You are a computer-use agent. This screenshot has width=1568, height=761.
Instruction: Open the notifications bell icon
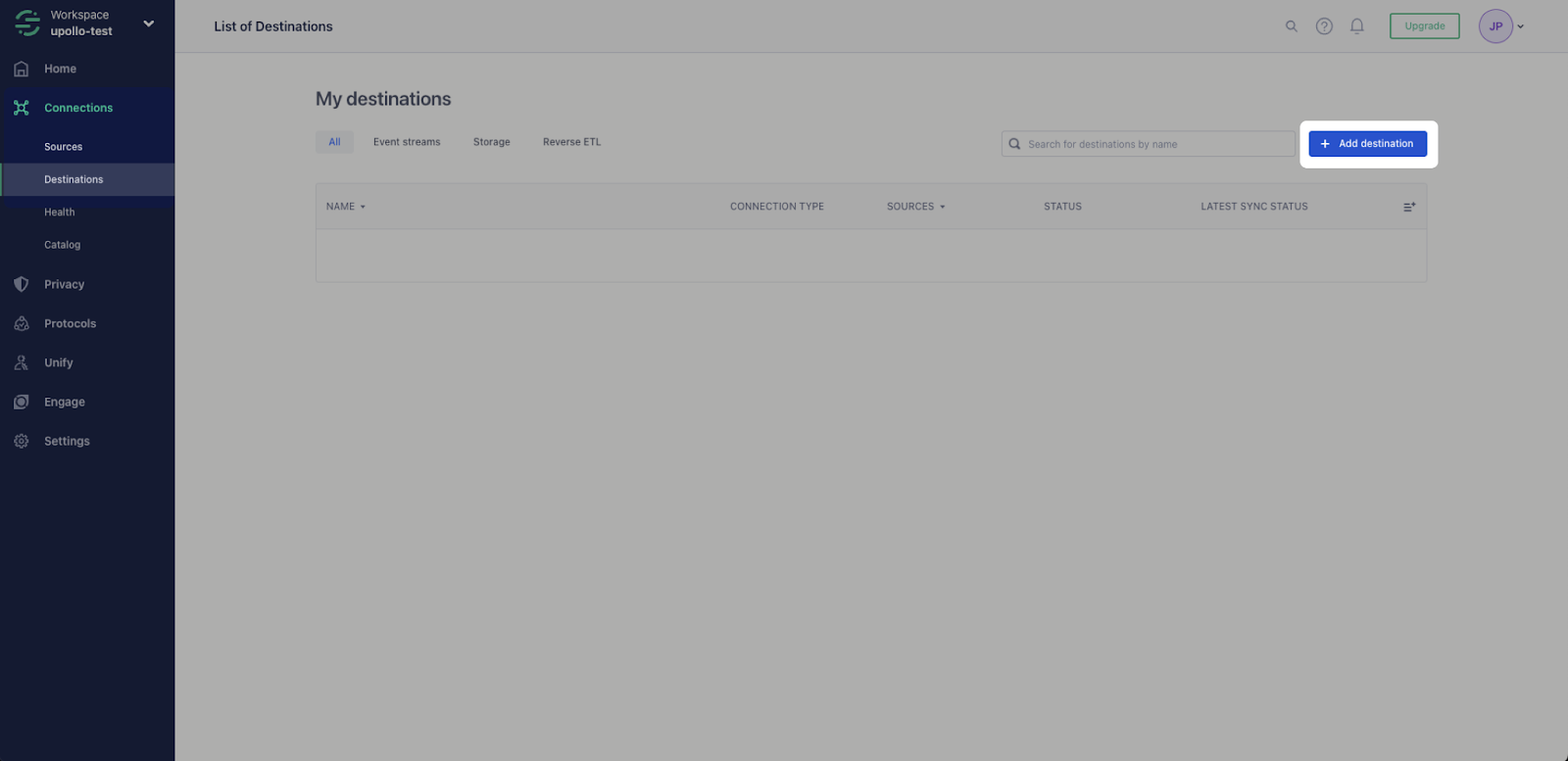tap(1357, 26)
